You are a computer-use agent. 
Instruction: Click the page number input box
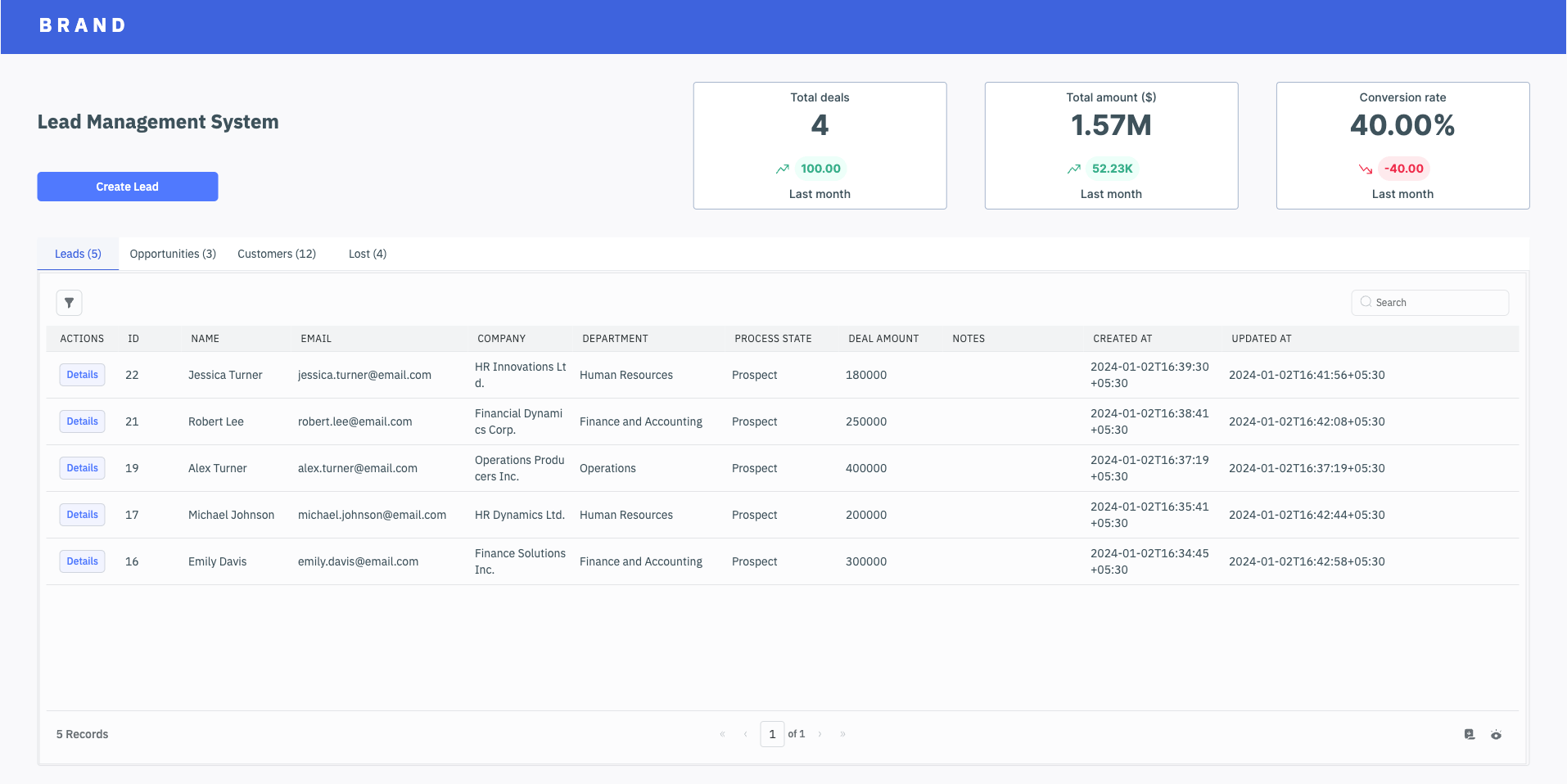tap(771, 734)
